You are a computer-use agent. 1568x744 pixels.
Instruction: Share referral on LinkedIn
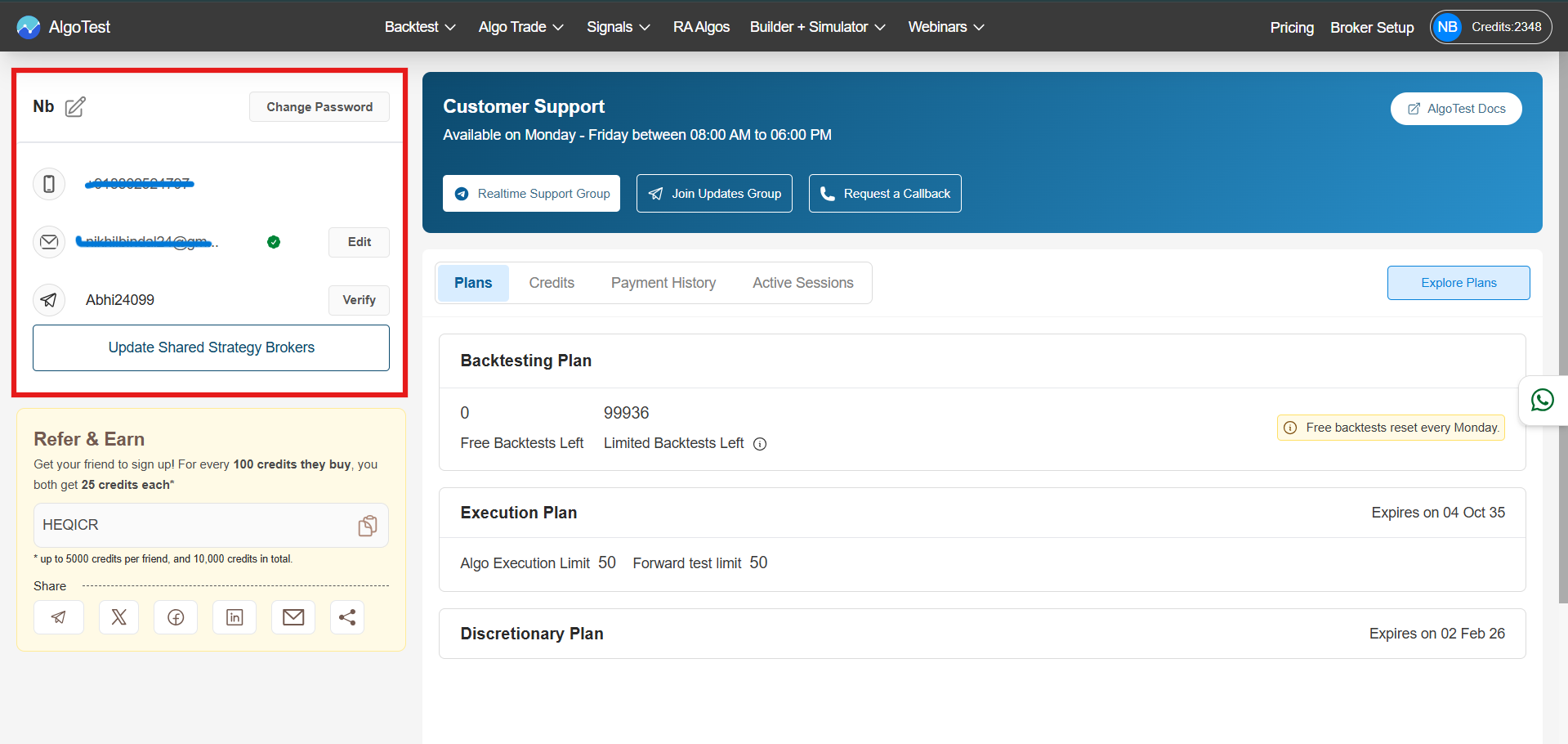[x=235, y=617]
